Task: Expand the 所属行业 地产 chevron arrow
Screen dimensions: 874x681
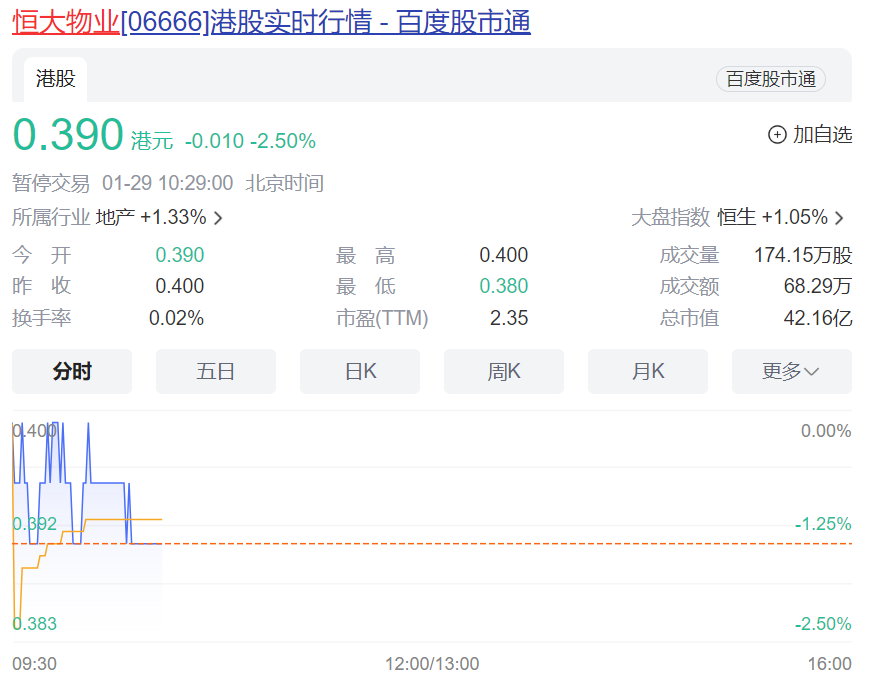Action: click(219, 218)
